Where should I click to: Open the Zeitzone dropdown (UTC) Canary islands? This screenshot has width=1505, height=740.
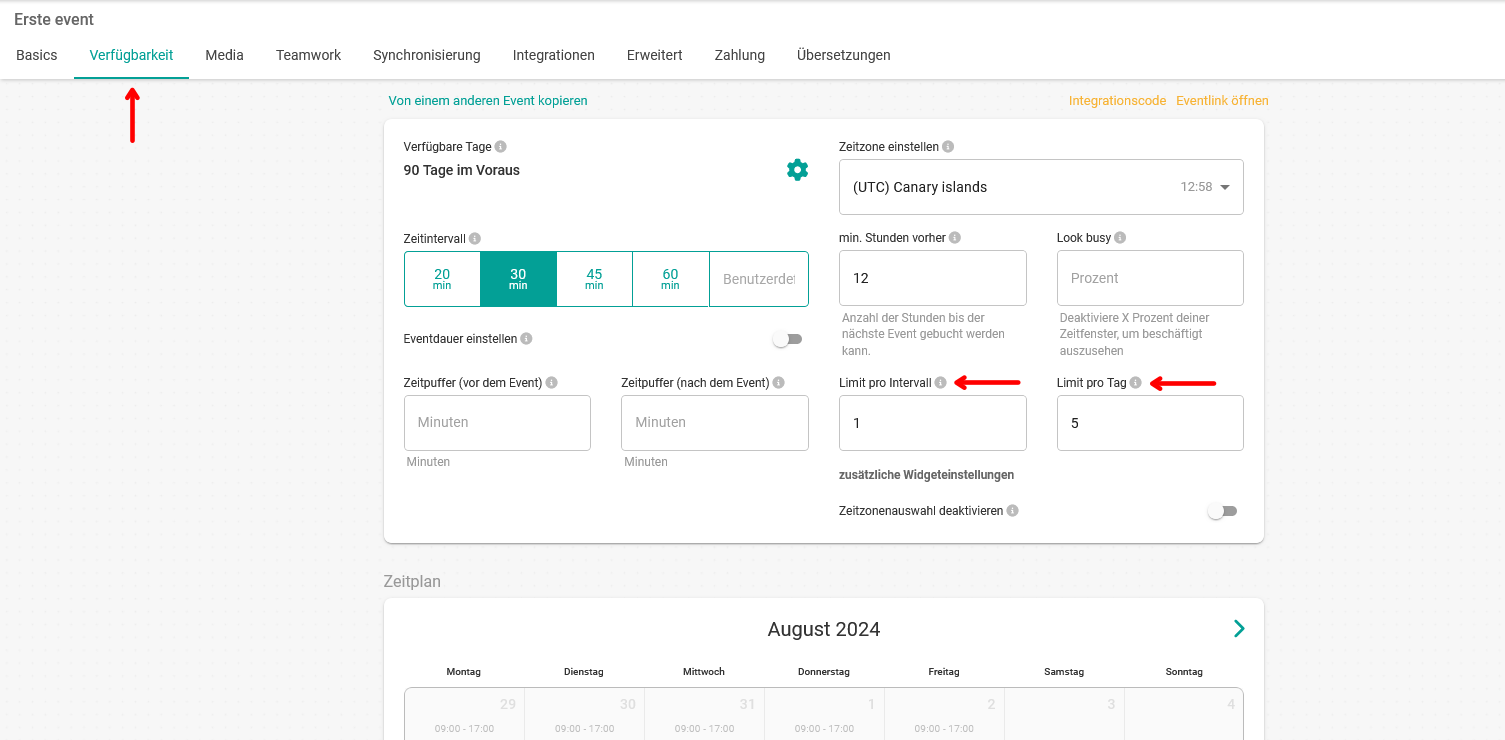[1041, 187]
